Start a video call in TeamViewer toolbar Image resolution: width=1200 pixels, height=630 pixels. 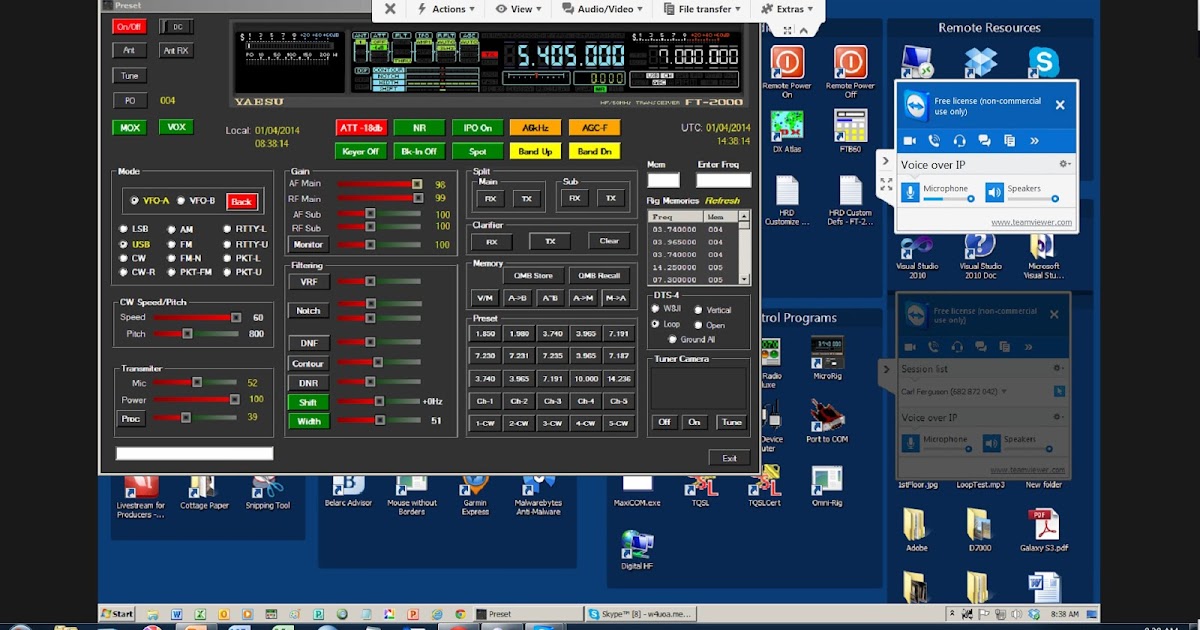coord(910,141)
